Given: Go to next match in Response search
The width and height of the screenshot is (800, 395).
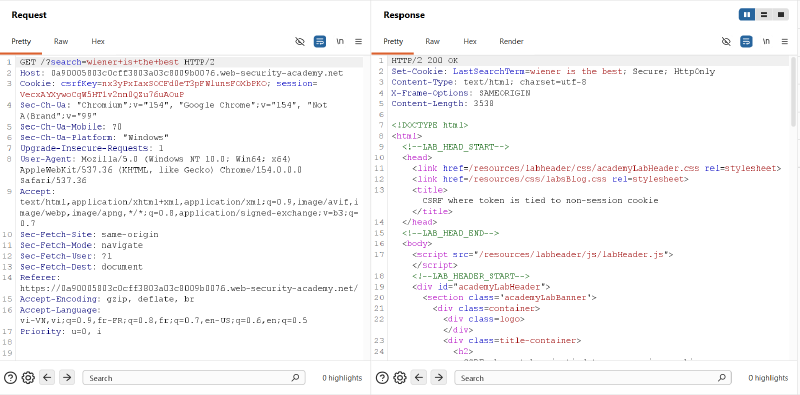Looking at the screenshot, I should coord(438,378).
